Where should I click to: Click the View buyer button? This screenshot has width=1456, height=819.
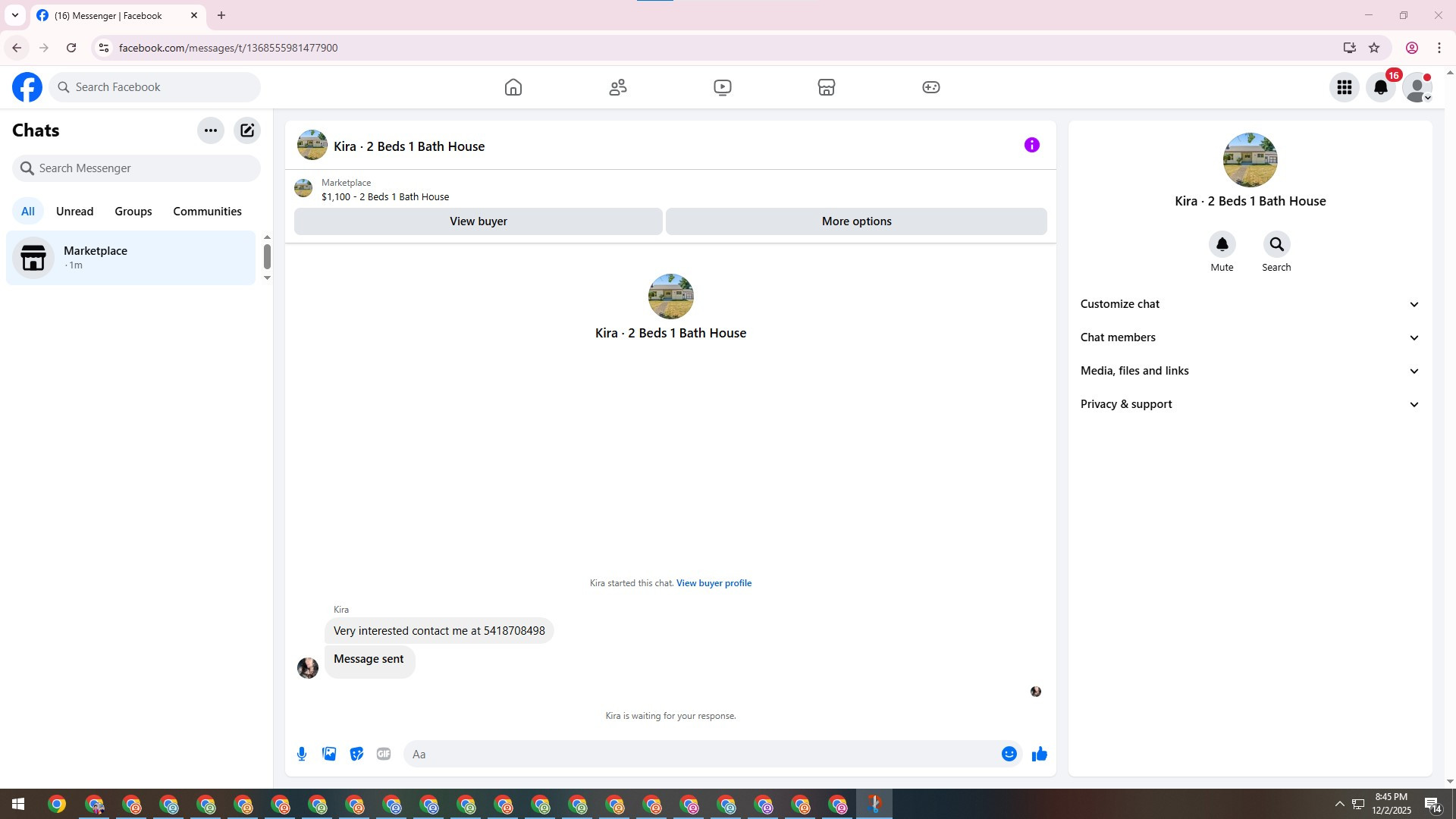pos(478,221)
